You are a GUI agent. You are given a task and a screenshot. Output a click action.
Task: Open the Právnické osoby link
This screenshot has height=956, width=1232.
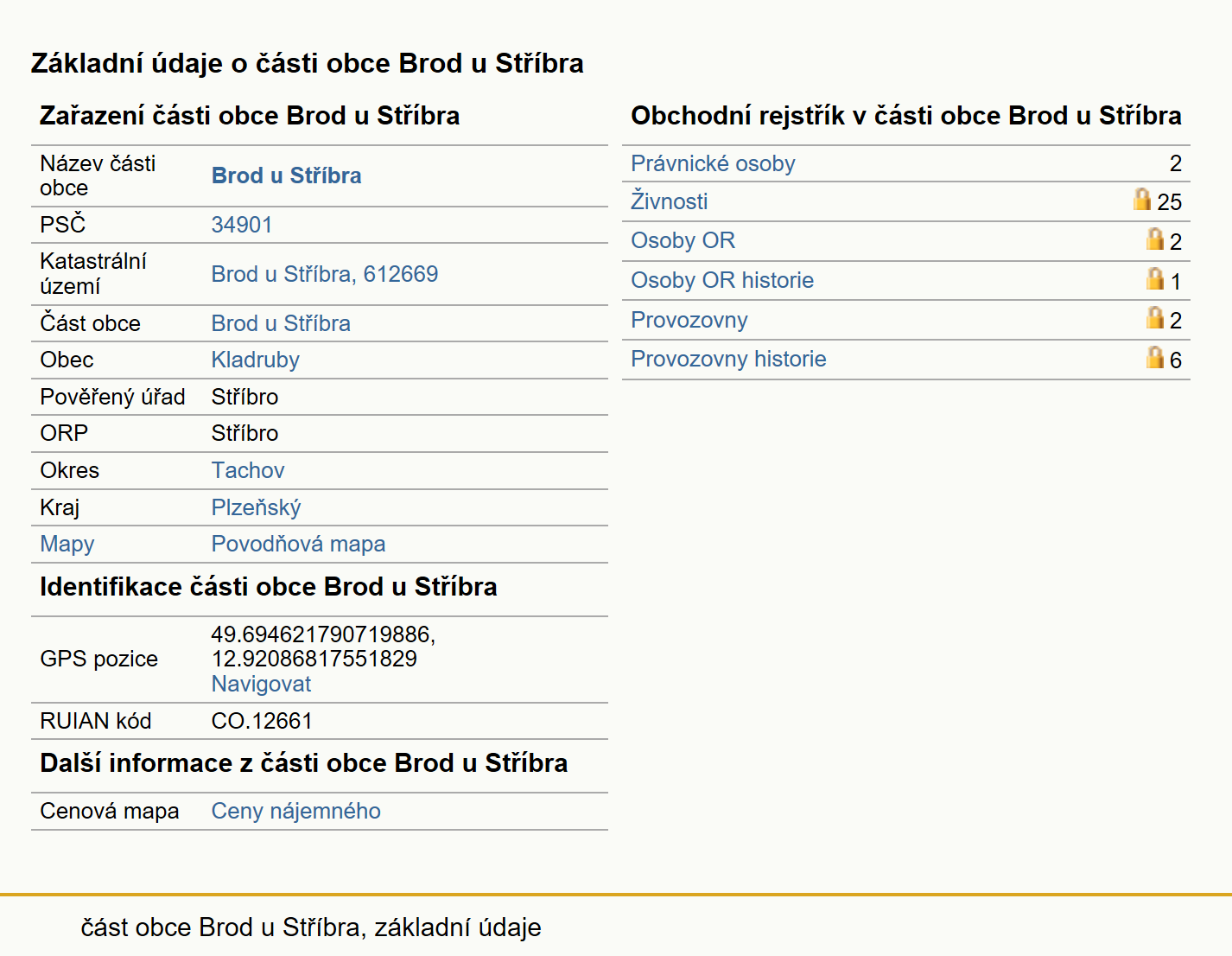pyautogui.click(x=713, y=163)
